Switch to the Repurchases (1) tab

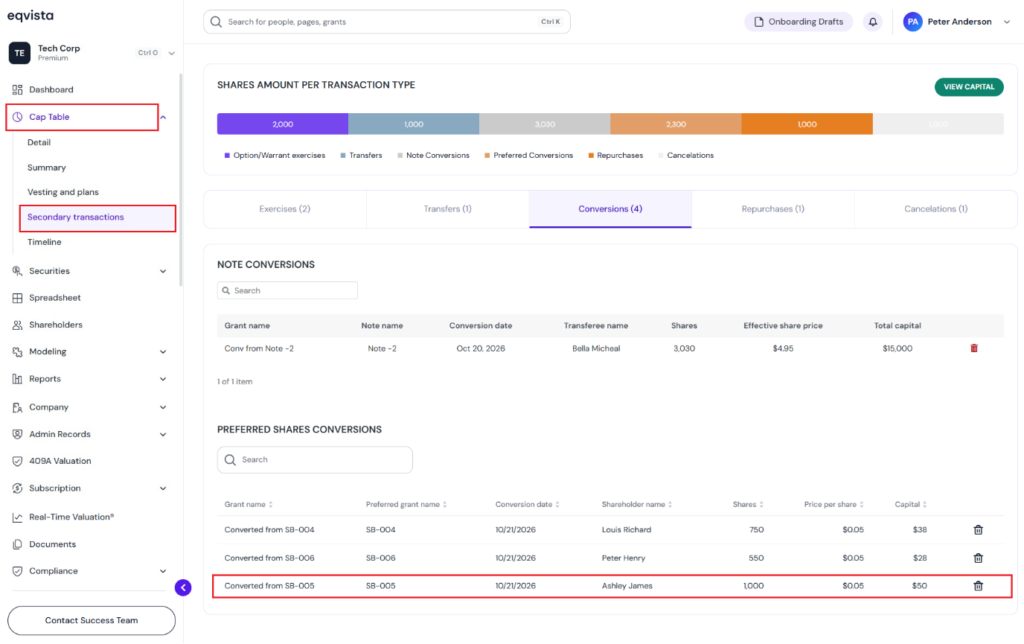pyautogui.click(x=773, y=210)
